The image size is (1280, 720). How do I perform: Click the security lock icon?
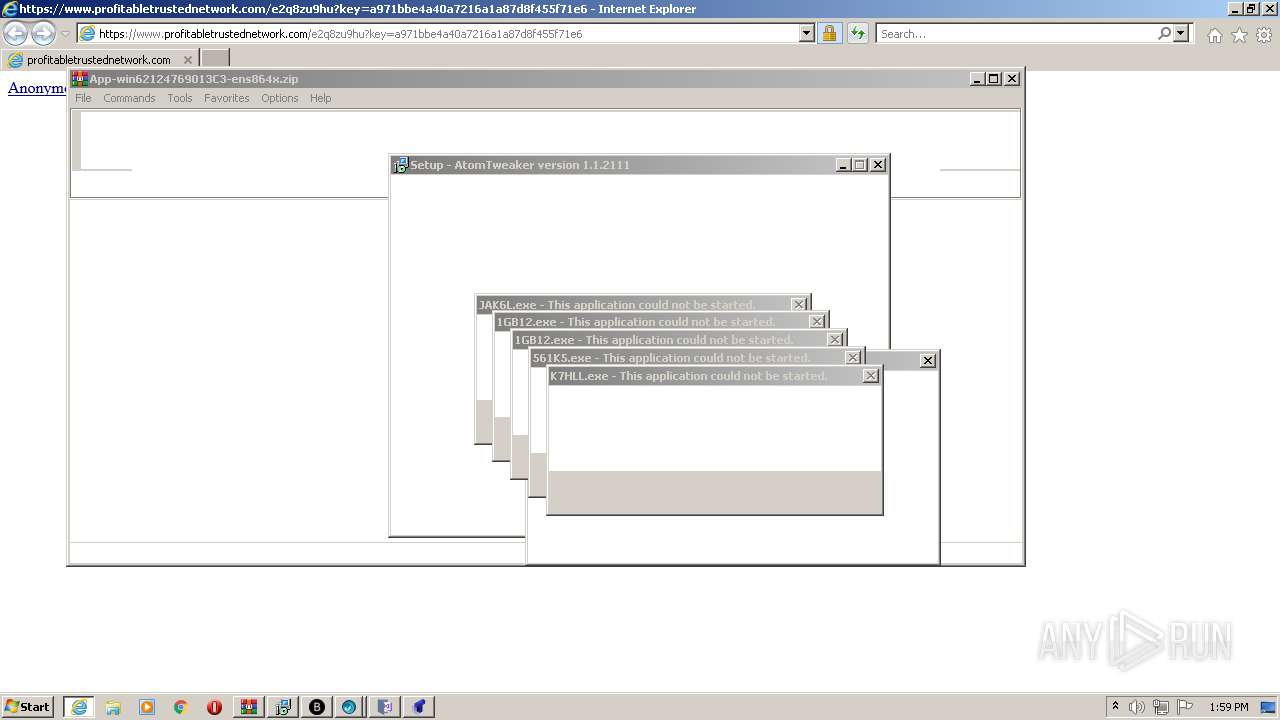click(x=829, y=34)
